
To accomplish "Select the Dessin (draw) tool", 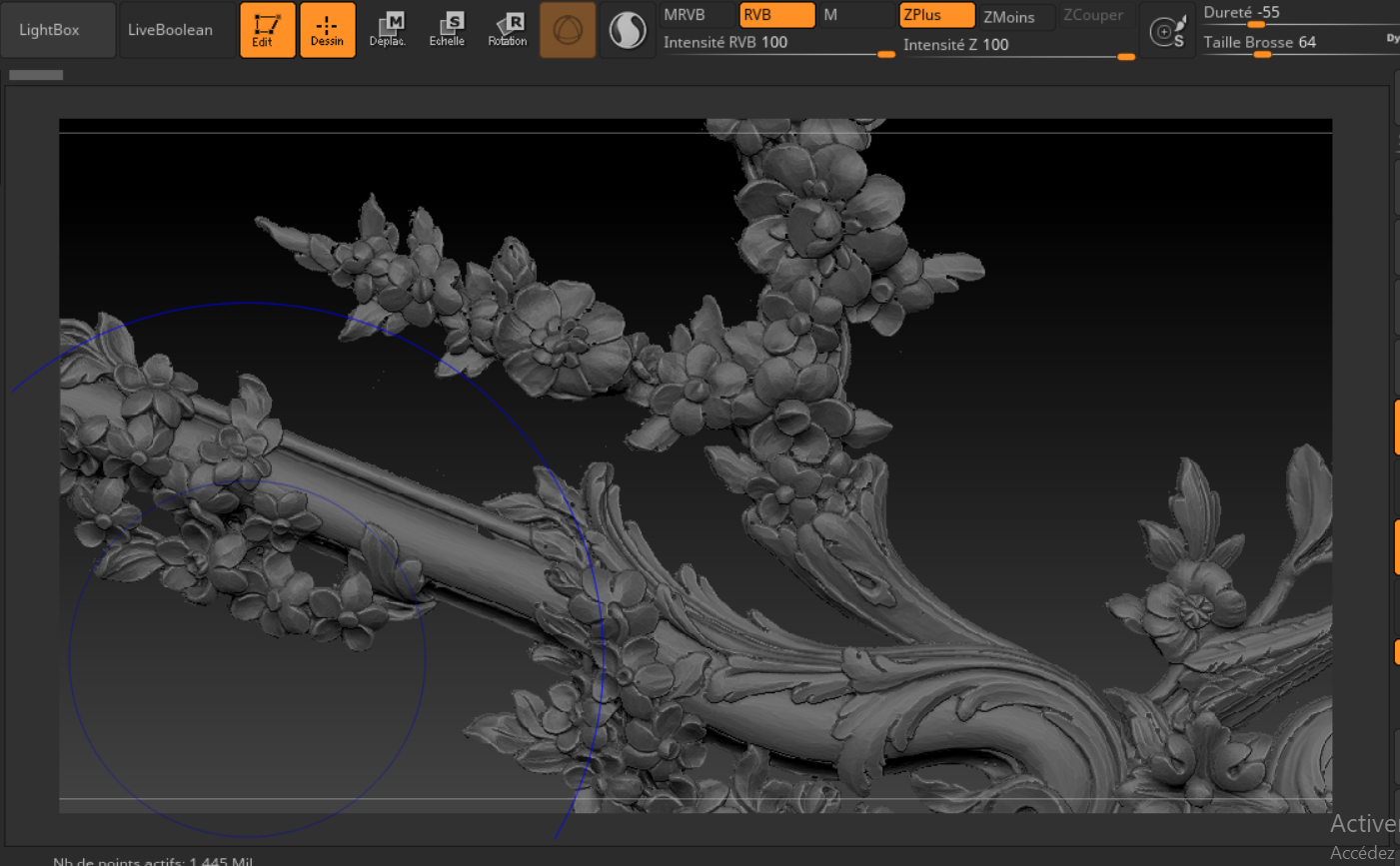I will point(328,30).
